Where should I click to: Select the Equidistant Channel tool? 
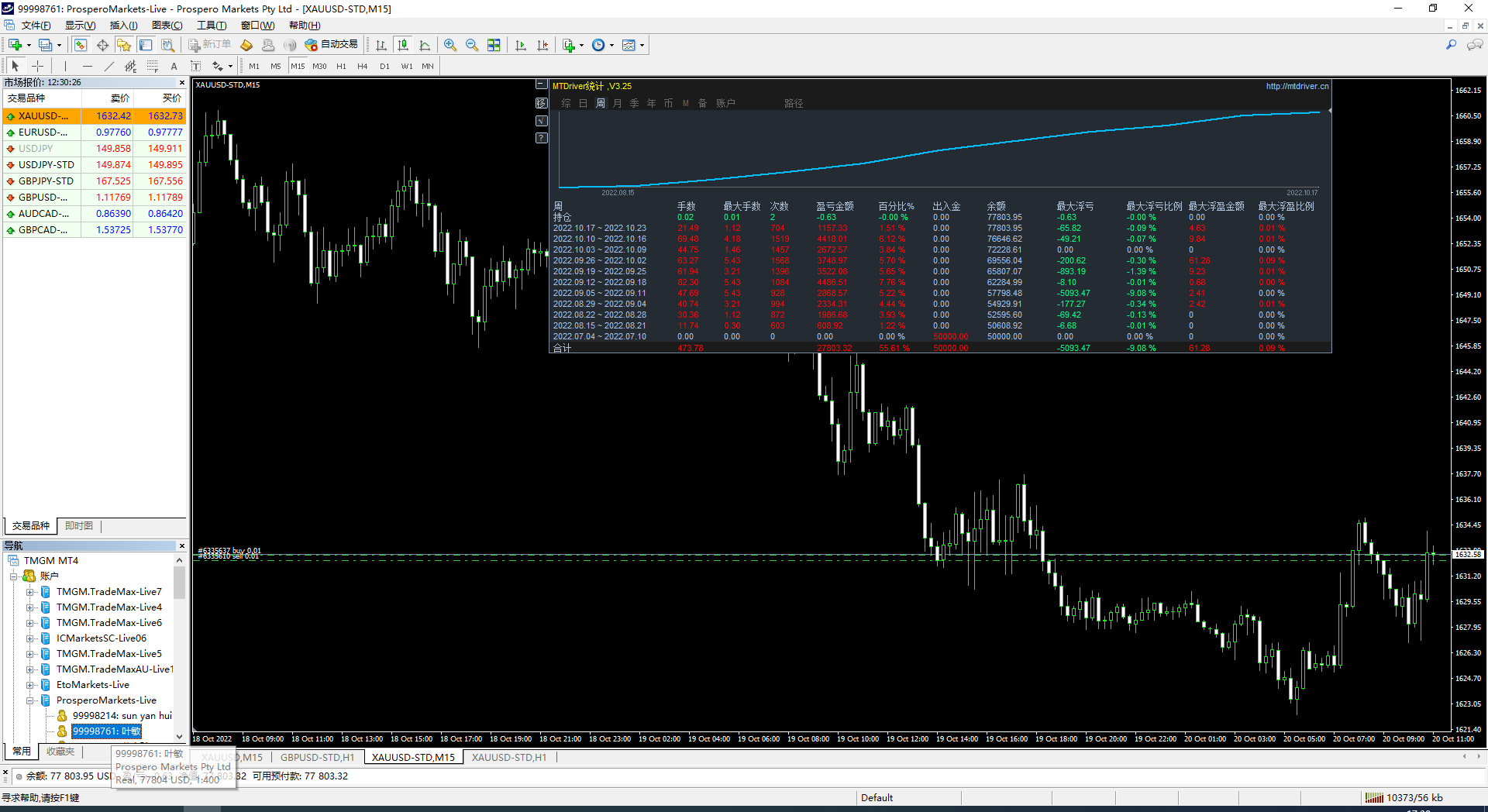130,66
